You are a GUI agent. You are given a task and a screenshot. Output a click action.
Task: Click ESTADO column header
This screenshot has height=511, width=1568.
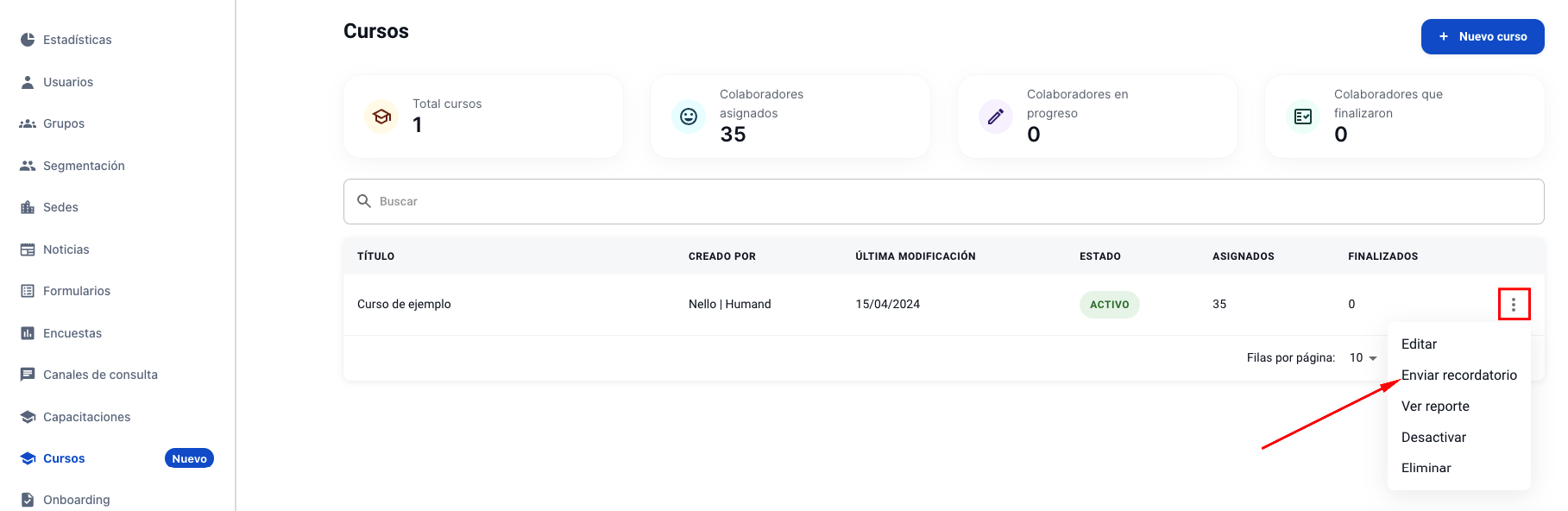pos(1100,256)
